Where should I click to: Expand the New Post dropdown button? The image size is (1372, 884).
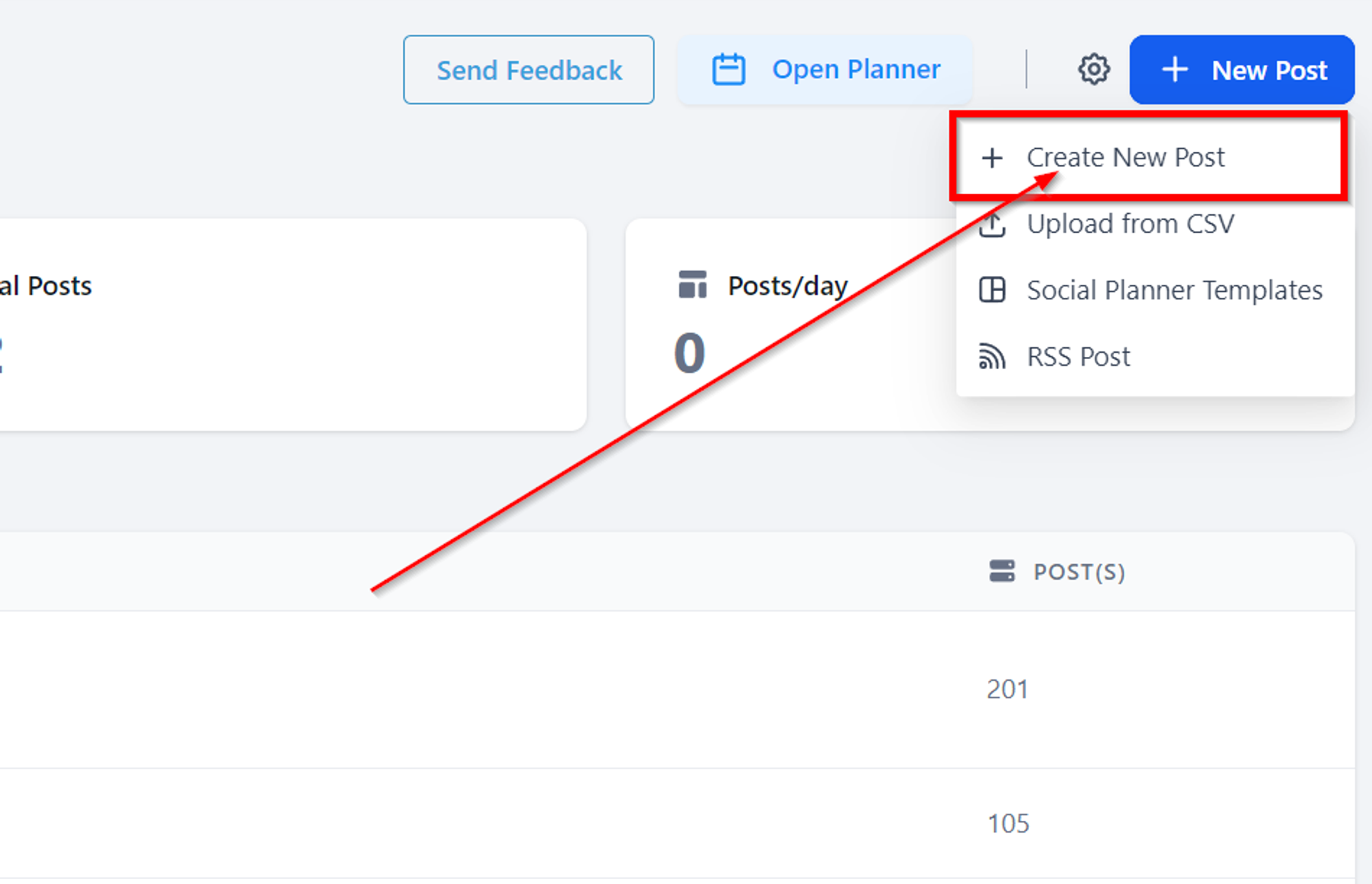point(1242,69)
